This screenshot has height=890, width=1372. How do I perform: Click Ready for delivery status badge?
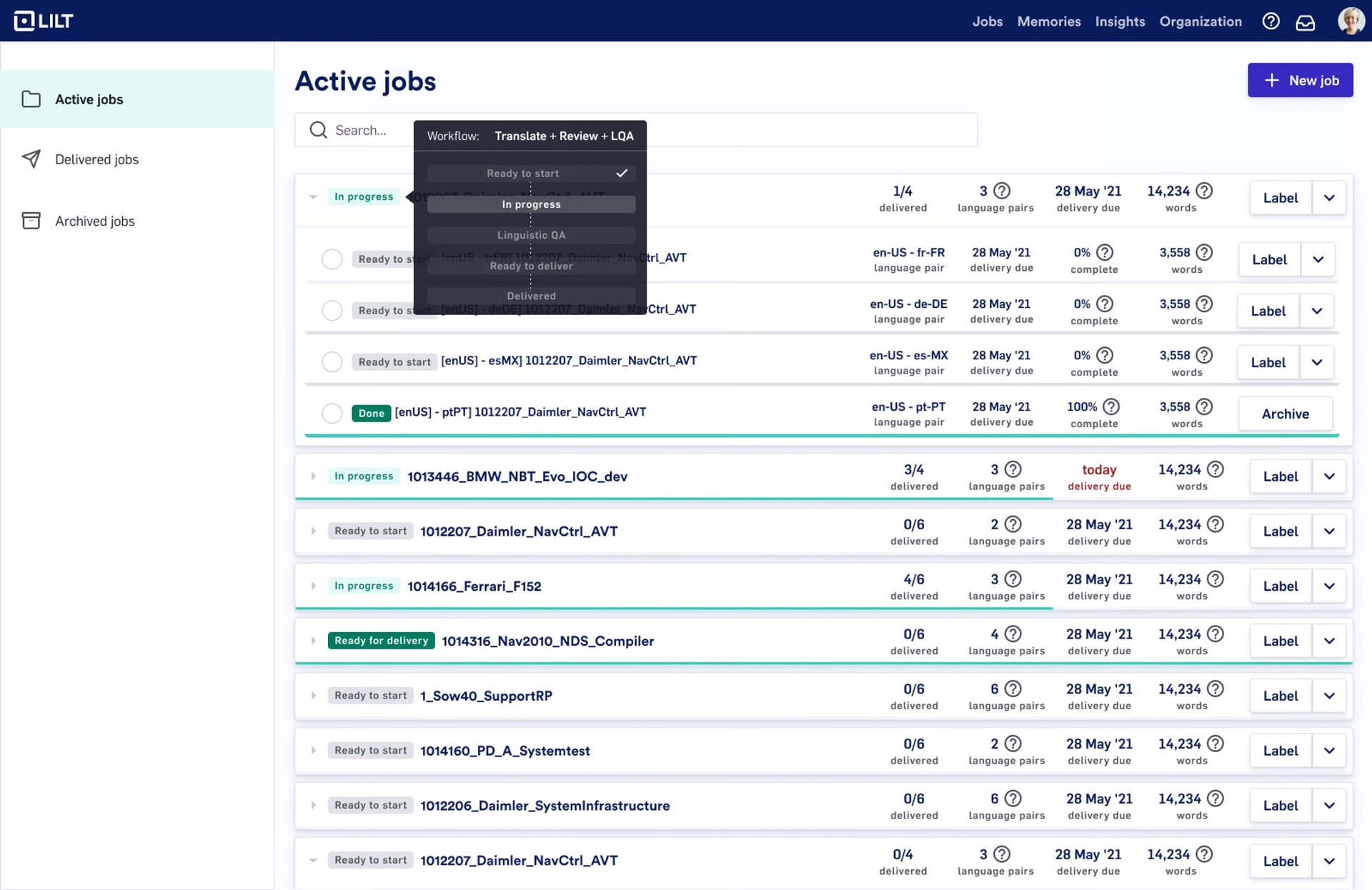click(x=381, y=641)
